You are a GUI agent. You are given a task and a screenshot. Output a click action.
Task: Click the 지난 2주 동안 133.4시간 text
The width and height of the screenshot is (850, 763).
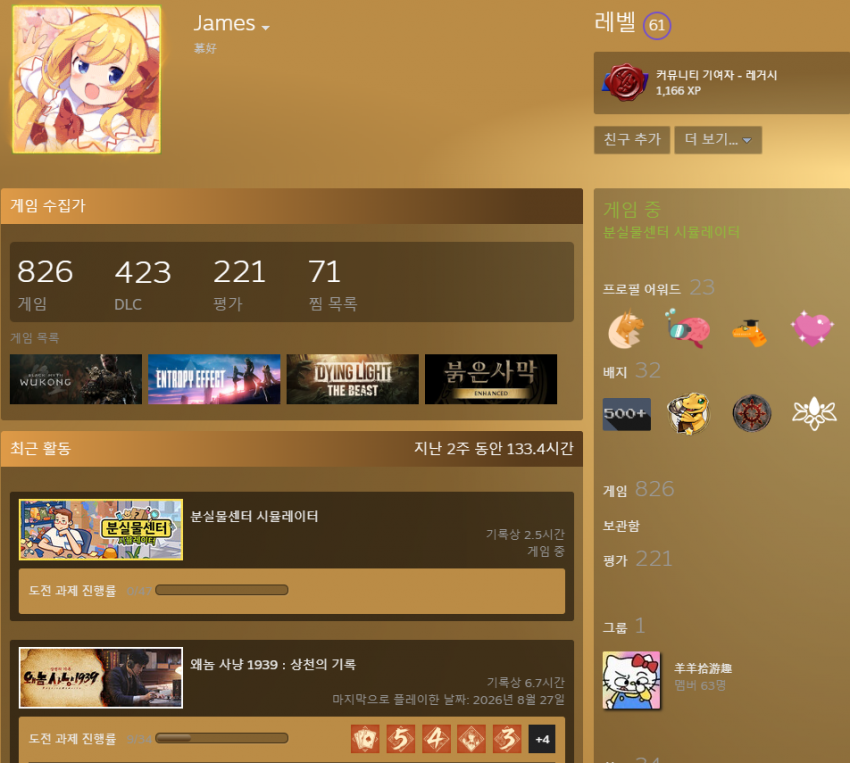pyautogui.click(x=494, y=449)
